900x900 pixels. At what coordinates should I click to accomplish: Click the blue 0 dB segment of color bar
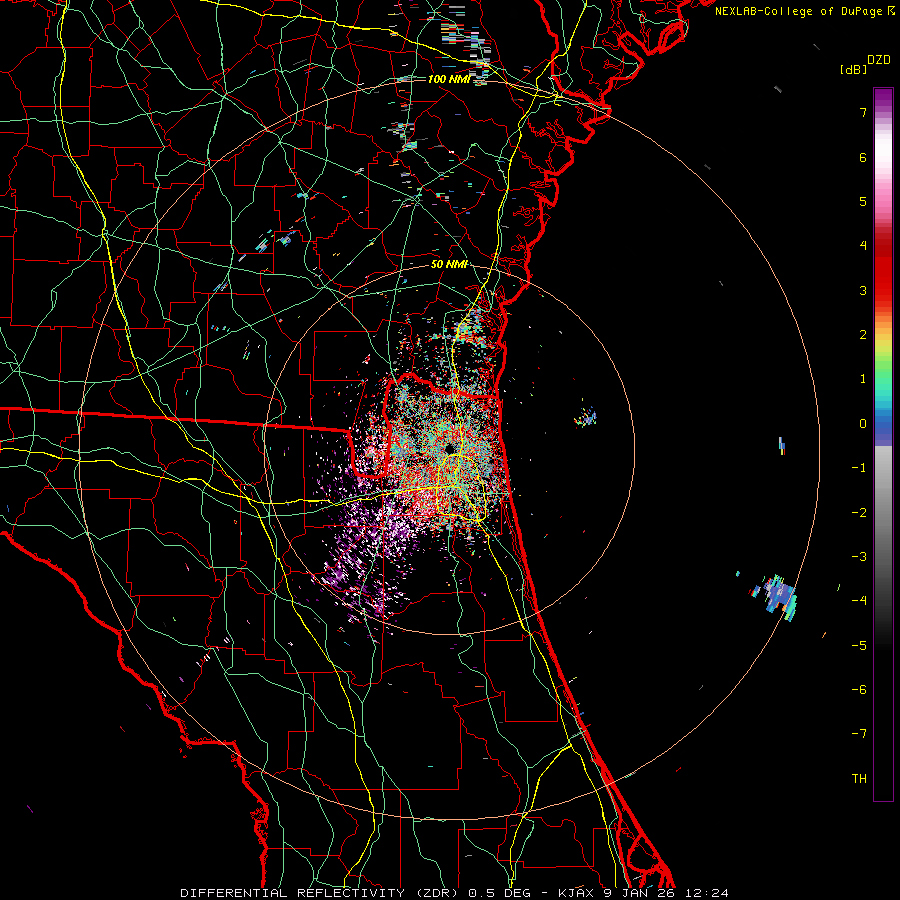pos(883,423)
